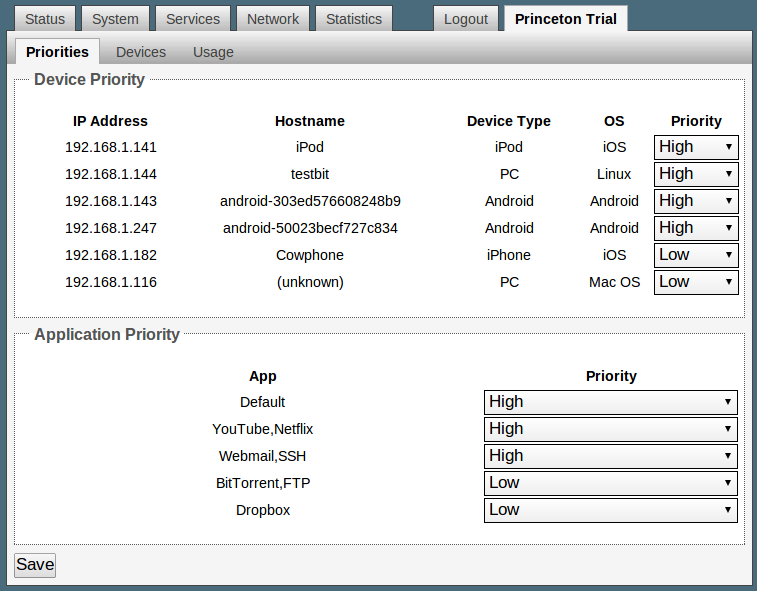Change priority for testbit host
Image resolution: width=757 pixels, height=591 pixels.
696,174
